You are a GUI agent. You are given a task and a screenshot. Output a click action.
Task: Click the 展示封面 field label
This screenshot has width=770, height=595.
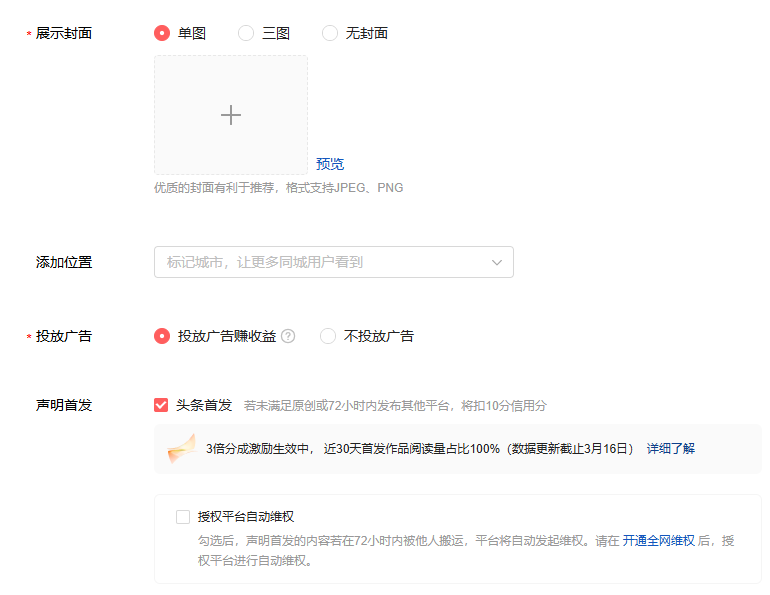point(64,33)
